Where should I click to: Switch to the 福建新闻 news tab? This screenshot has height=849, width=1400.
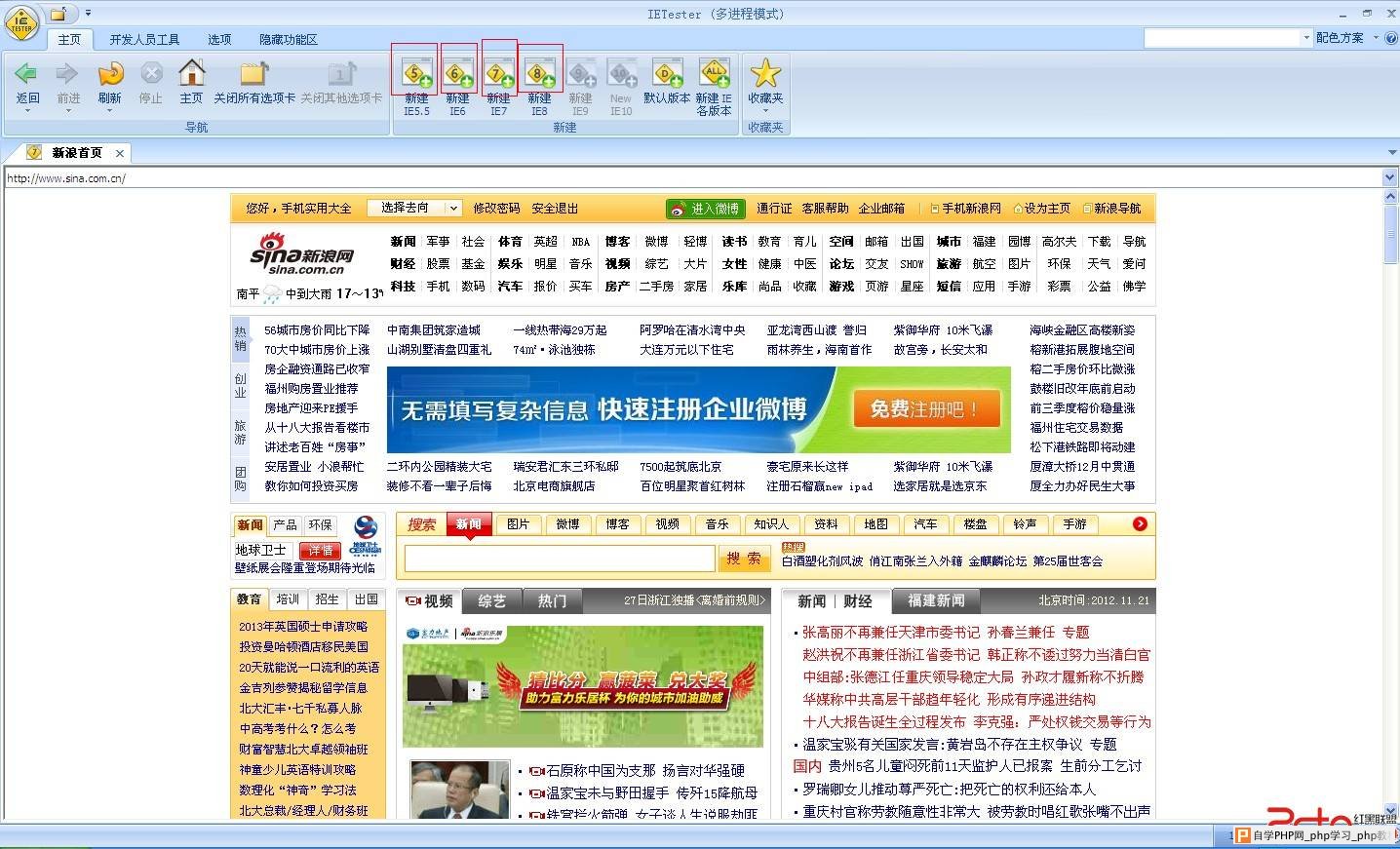tap(936, 601)
